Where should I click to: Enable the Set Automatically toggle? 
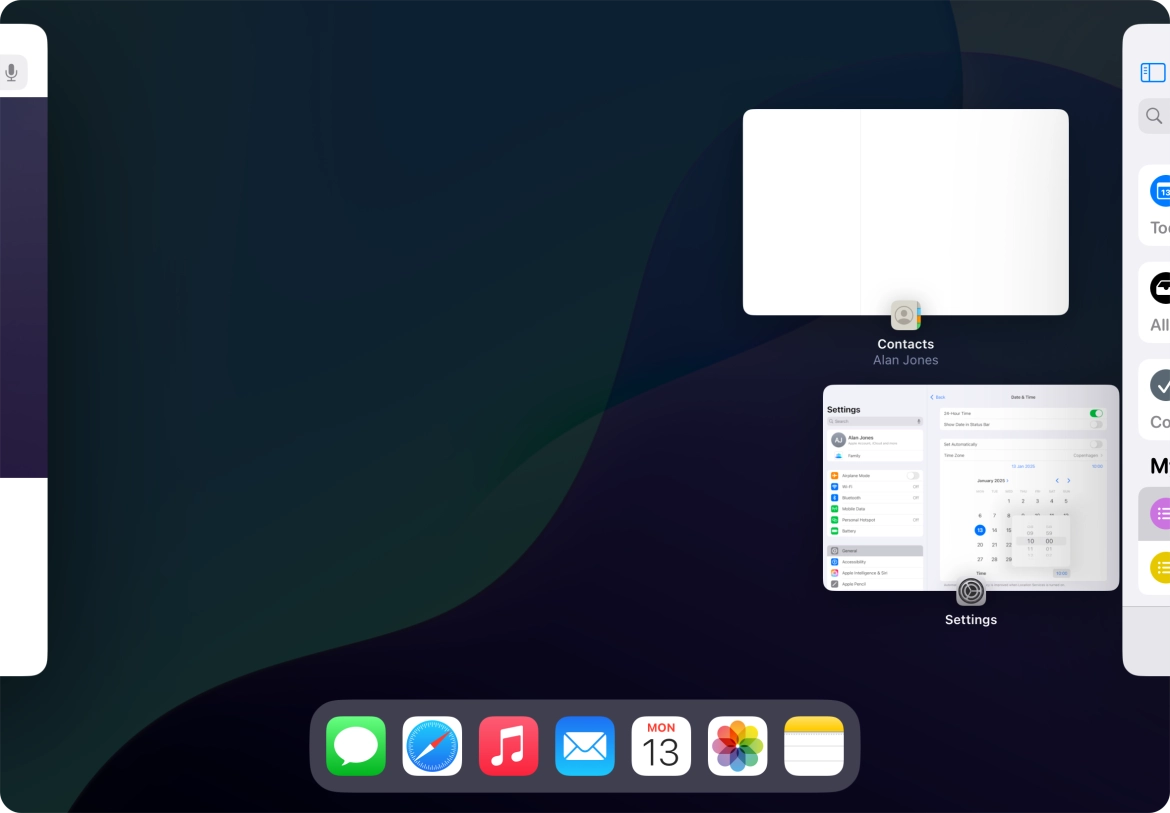(x=1096, y=444)
